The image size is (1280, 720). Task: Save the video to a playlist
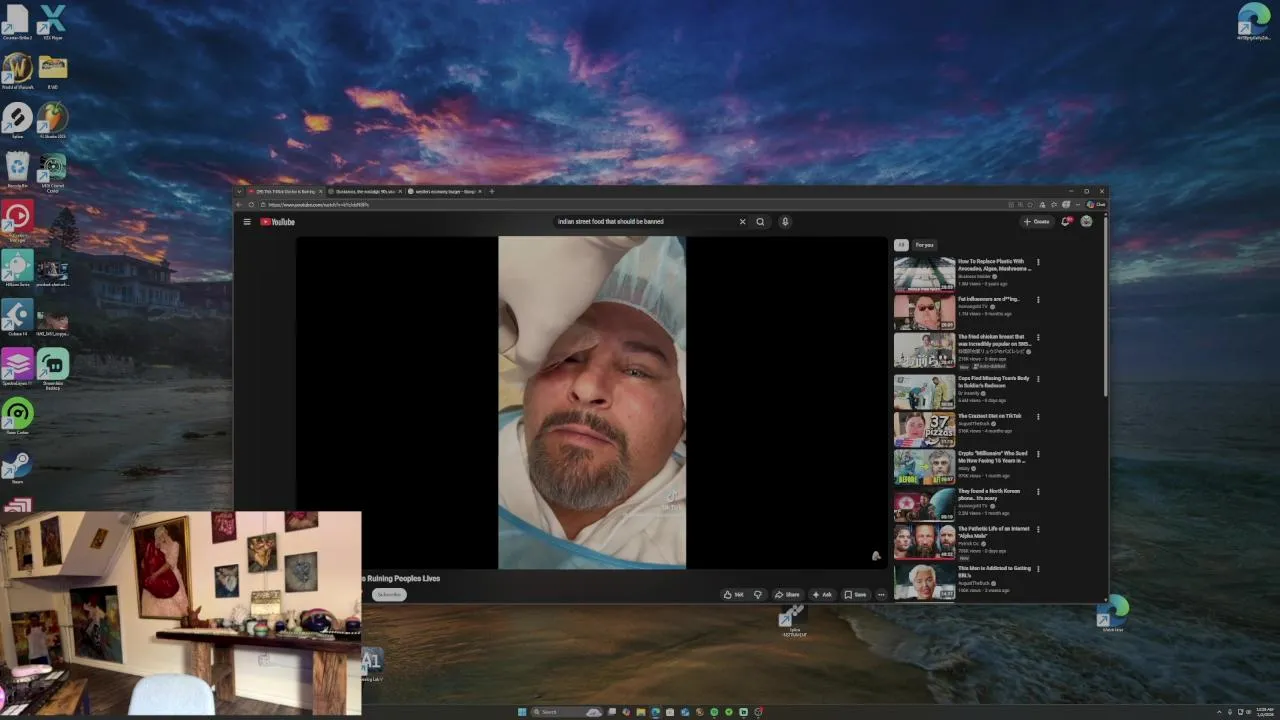point(855,594)
